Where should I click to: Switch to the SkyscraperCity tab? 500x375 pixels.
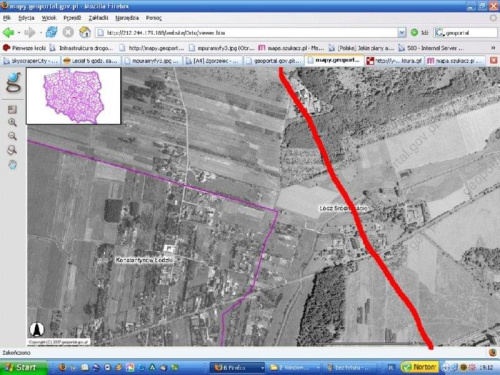31,61
